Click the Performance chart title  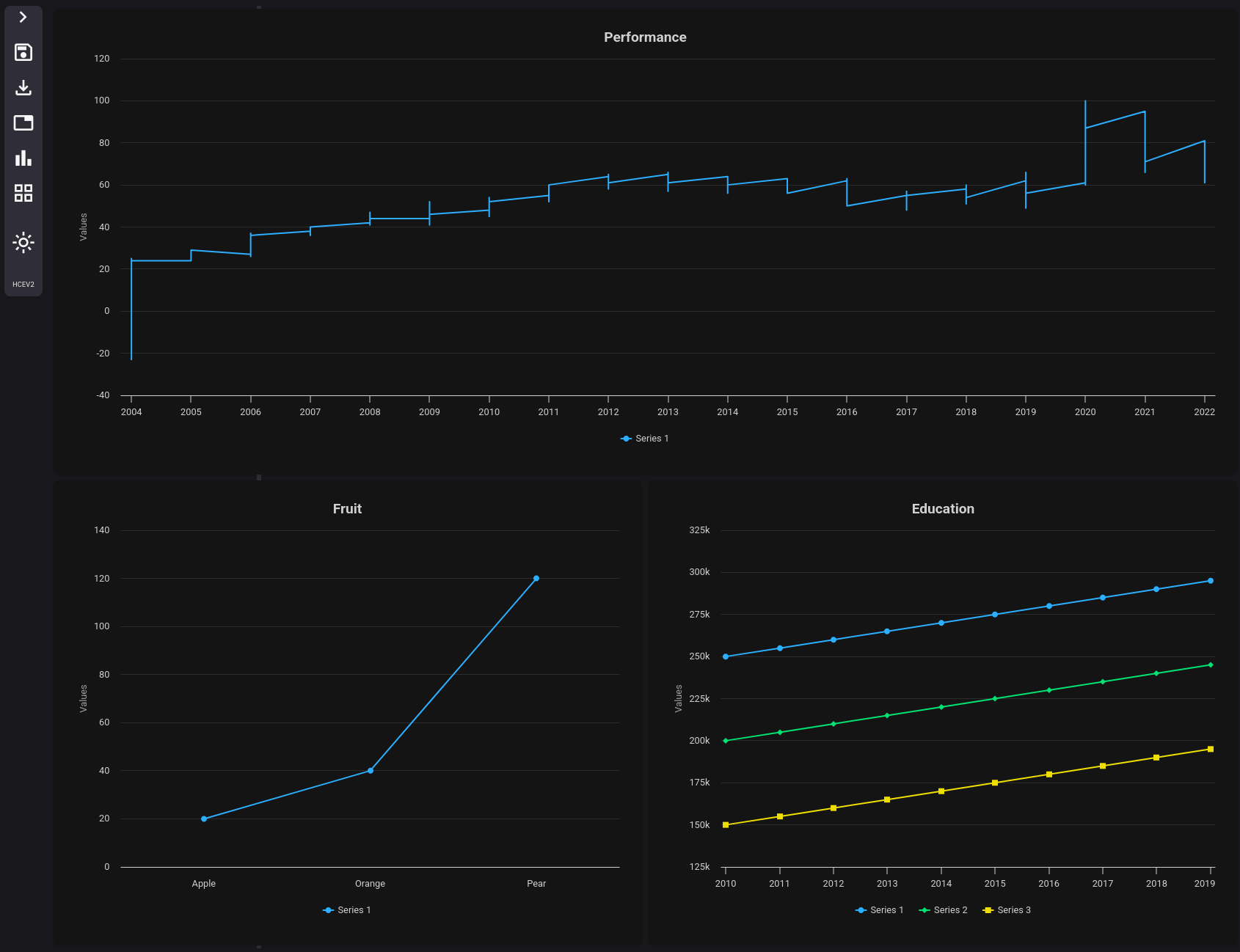tap(645, 37)
